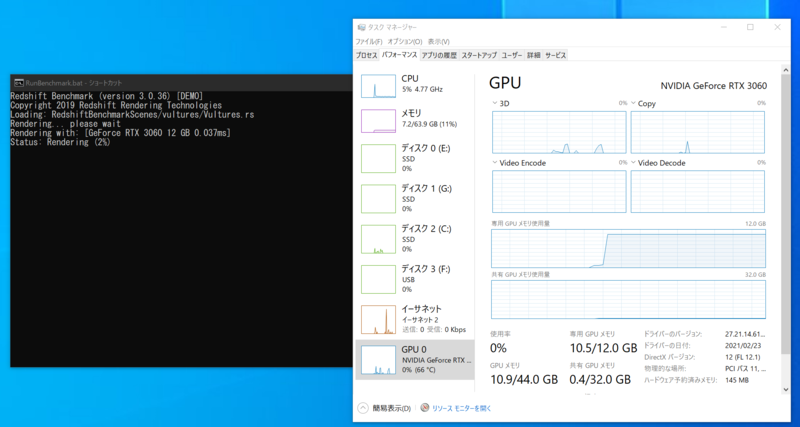Select the CPU mini graph in sidebar
Viewport: 800px width, 427px height.
click(x=378, y=85)
